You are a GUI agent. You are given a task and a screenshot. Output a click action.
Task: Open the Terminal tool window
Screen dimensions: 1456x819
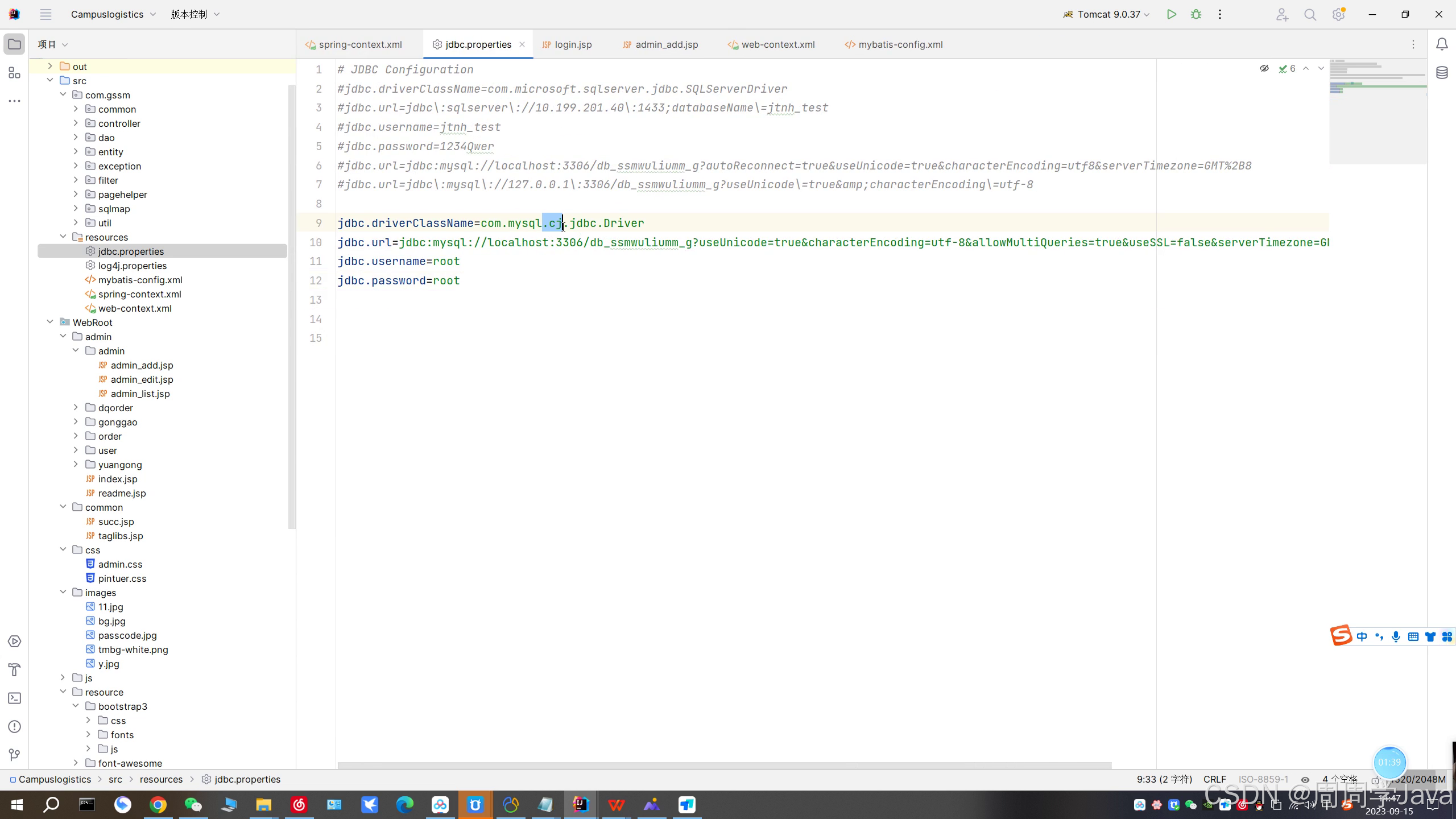[15, 698]
